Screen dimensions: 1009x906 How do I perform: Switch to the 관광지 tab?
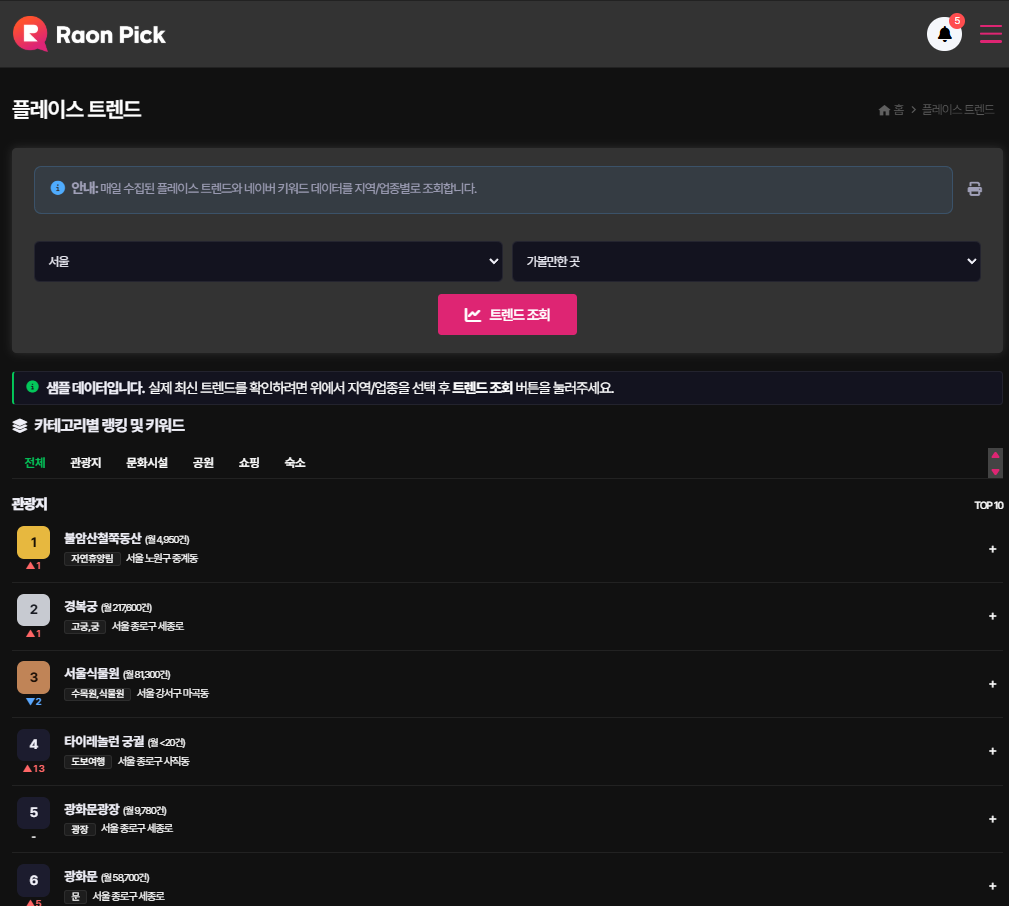click(x=86, y=463)
